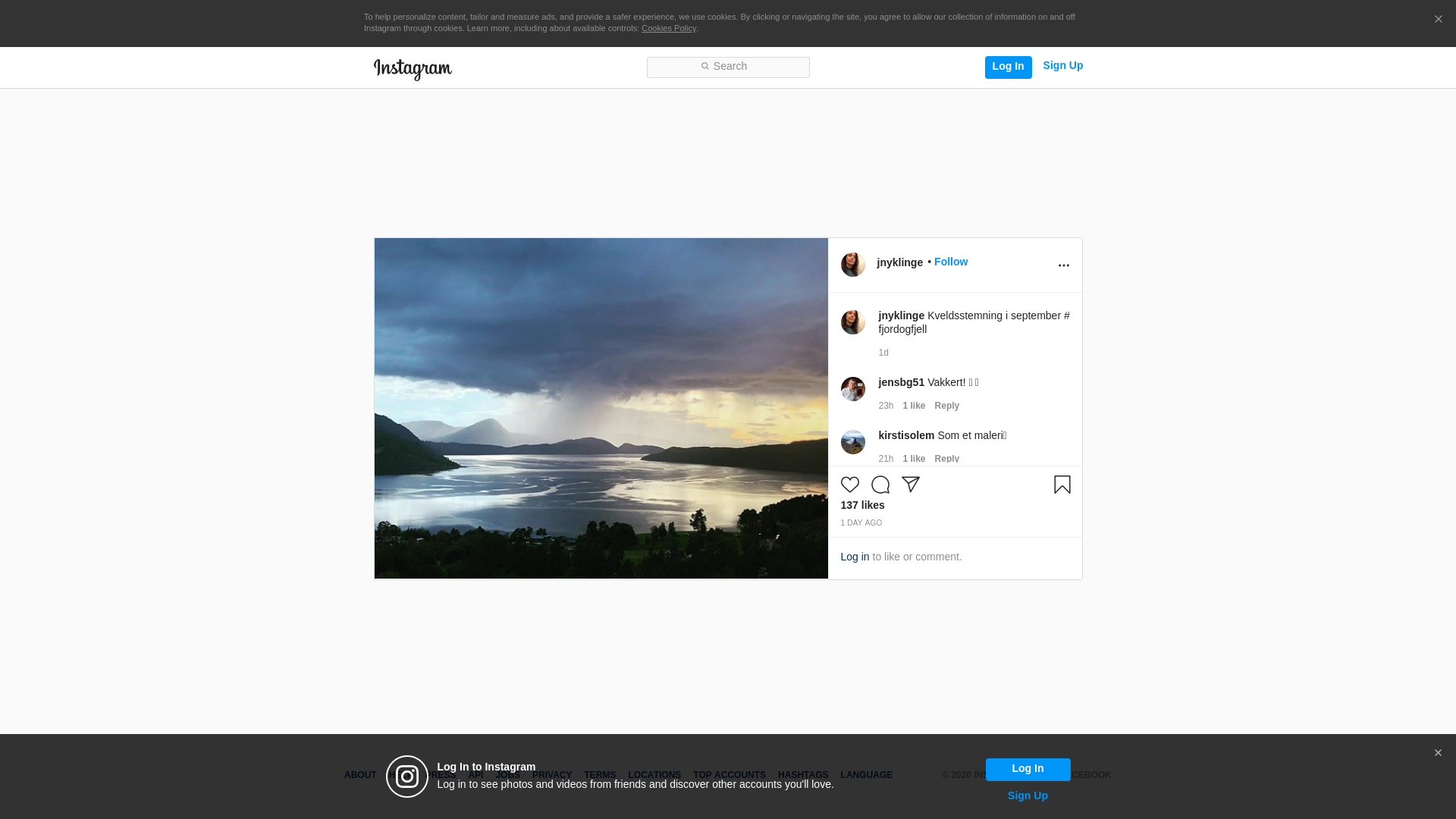Click the Instagram logo
The width and height of the screenshot is (1456, 819).
tap(413, 70)
